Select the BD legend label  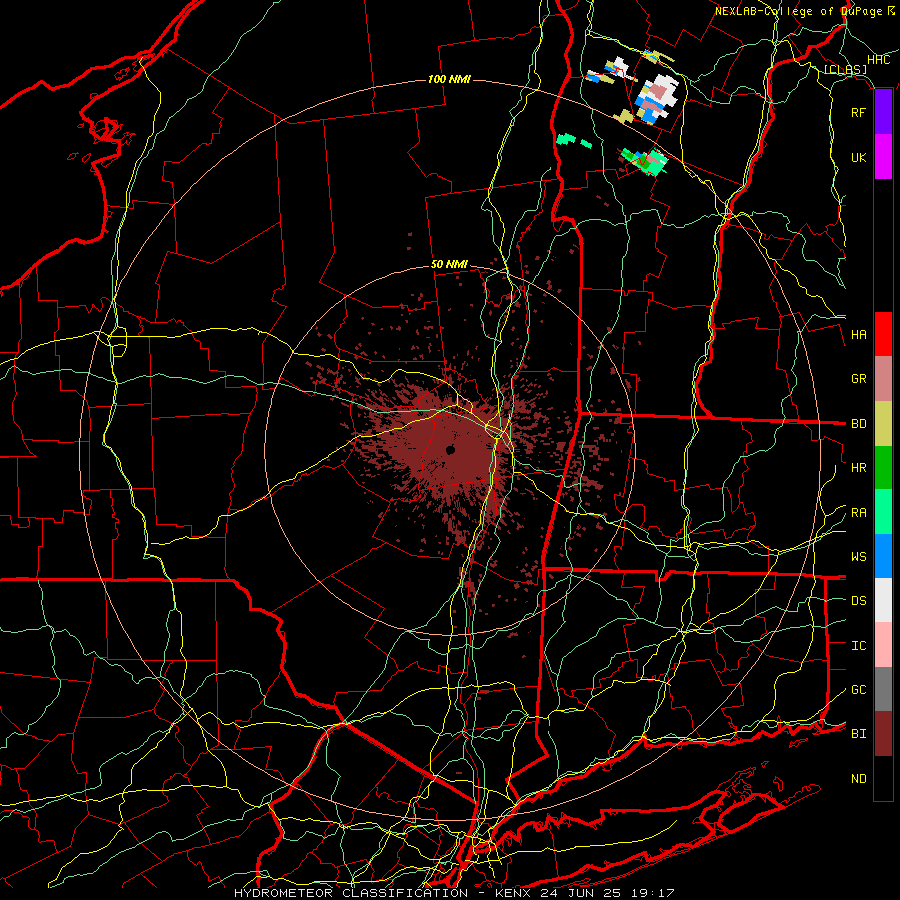[858, 424]
